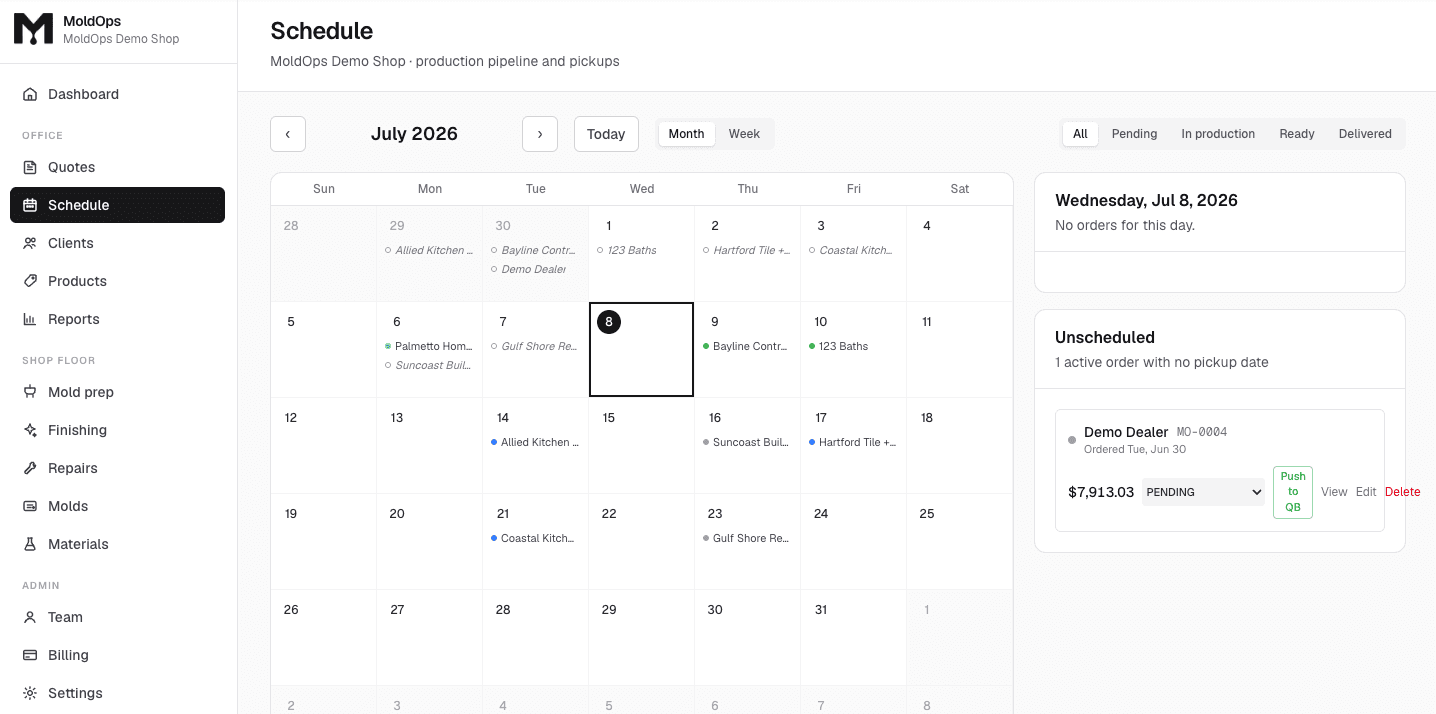
Task: Open Coastal Kitch... order on July 21
Action: point(535,538)
